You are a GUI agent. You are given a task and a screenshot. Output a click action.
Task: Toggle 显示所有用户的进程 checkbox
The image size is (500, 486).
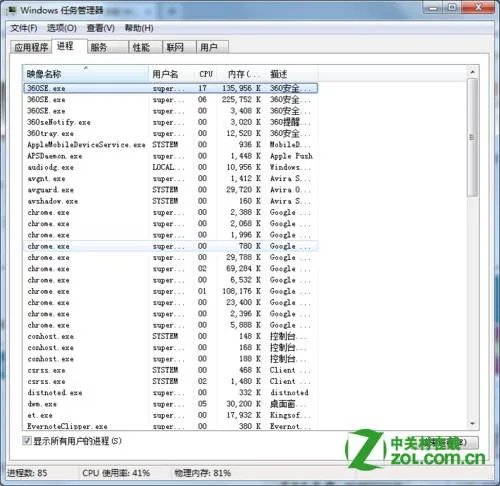tap(27, 441)
